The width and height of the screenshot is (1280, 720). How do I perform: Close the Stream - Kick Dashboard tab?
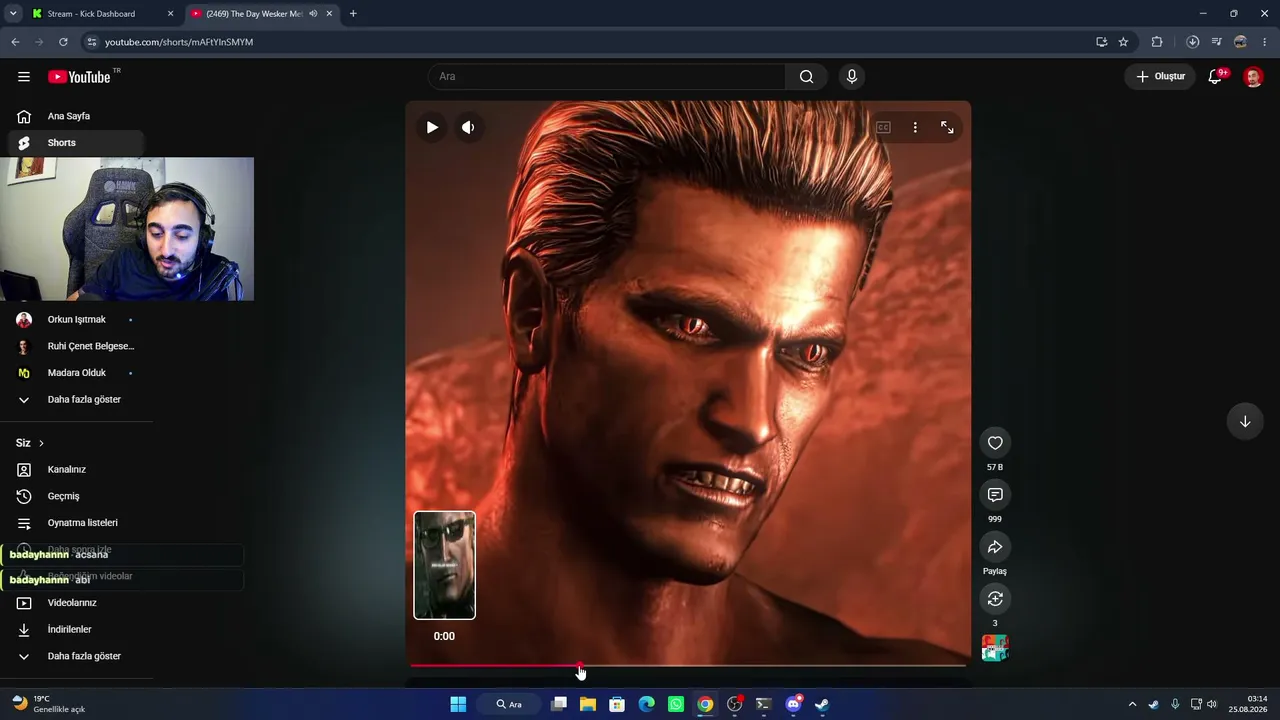click(170, 14)
